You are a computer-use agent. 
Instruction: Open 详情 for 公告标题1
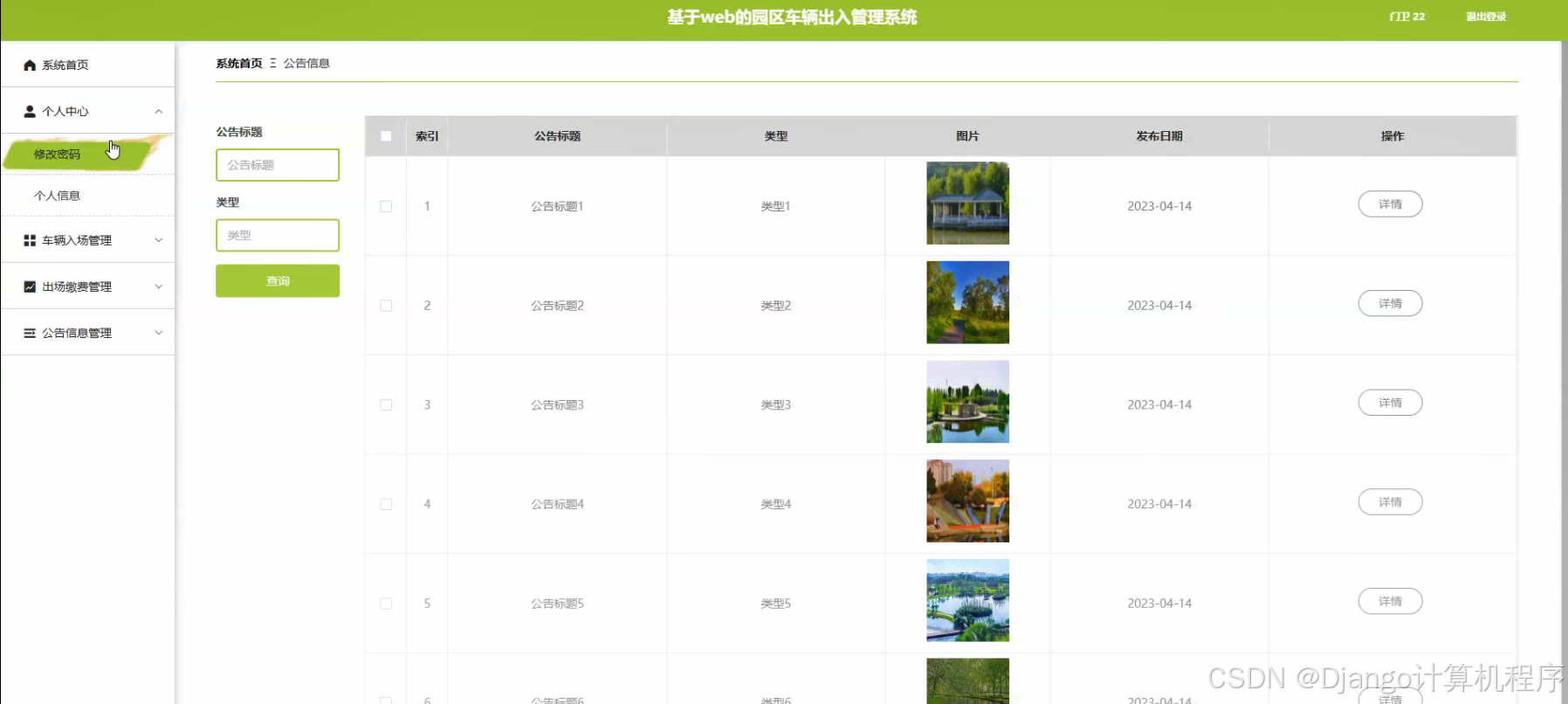pos(1390,204)
